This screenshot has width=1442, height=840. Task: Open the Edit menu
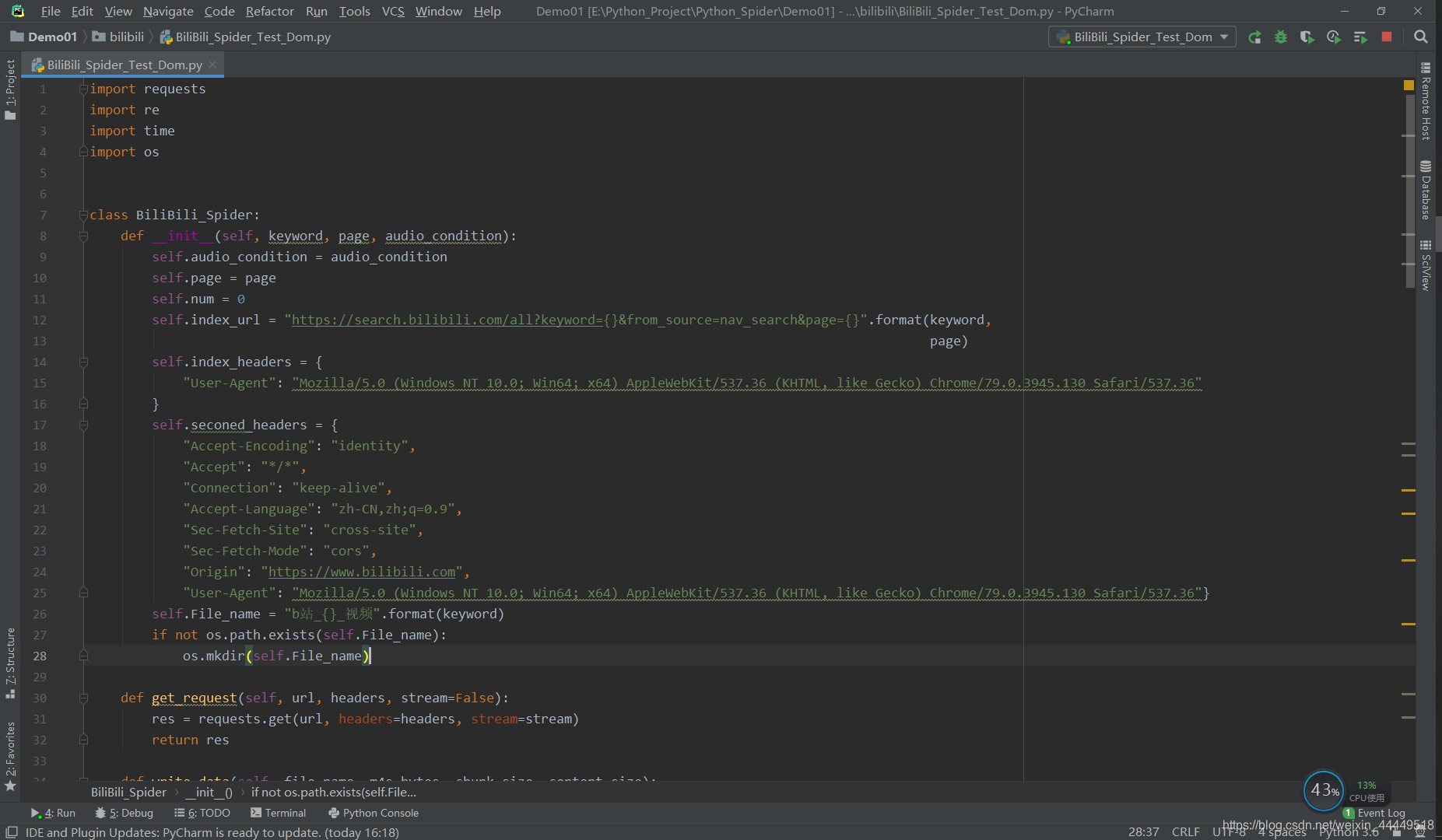click(x=82, y=11)
